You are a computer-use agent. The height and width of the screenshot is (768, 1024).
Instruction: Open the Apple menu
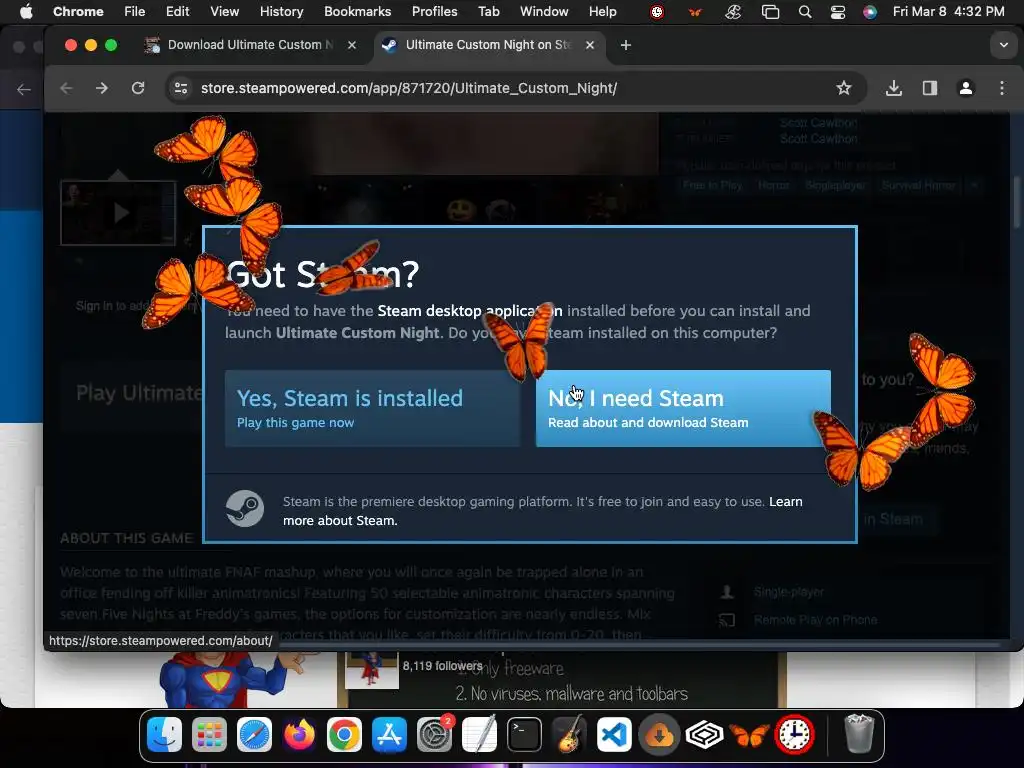coord(26,12)
